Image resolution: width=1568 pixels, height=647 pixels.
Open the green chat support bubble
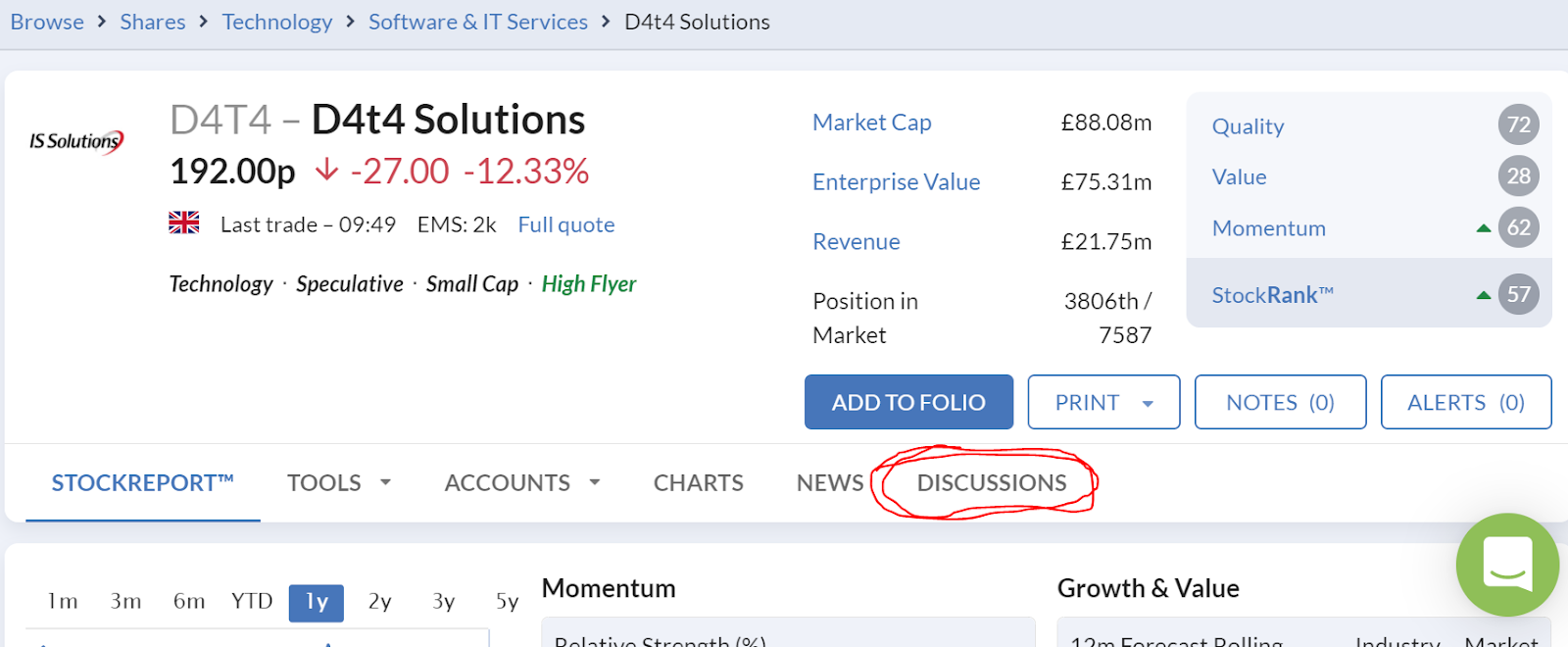click(x=1507, y=565)
